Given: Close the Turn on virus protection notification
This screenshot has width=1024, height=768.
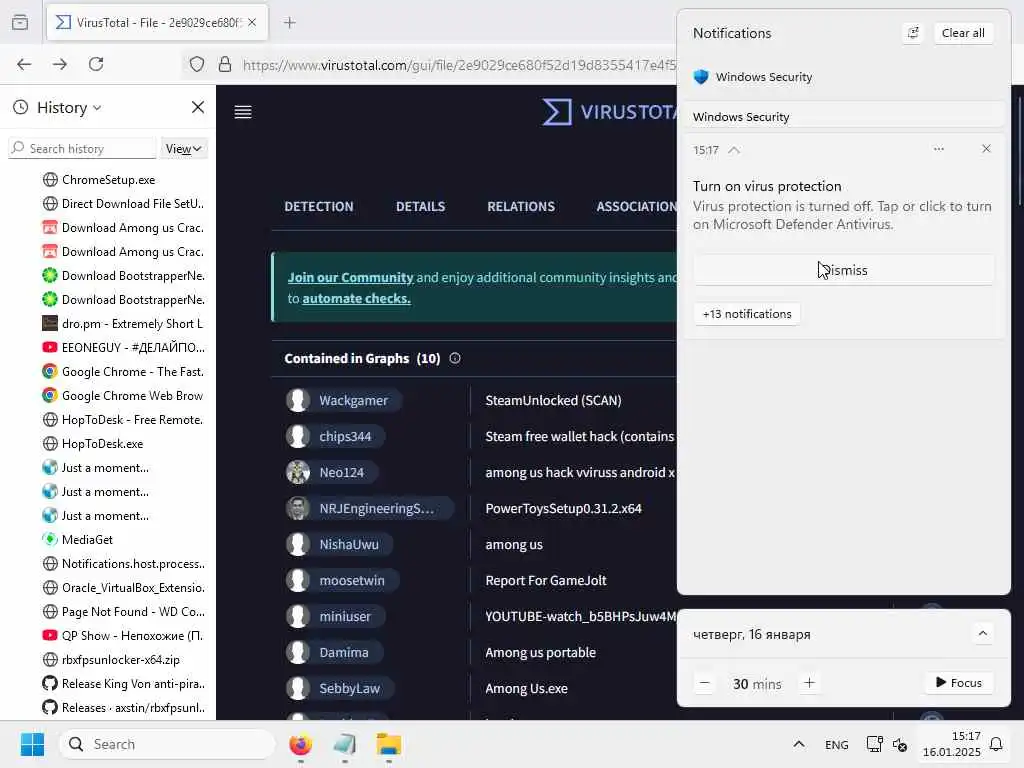Looking at the screenshot, I should click(x=986, y=149).
